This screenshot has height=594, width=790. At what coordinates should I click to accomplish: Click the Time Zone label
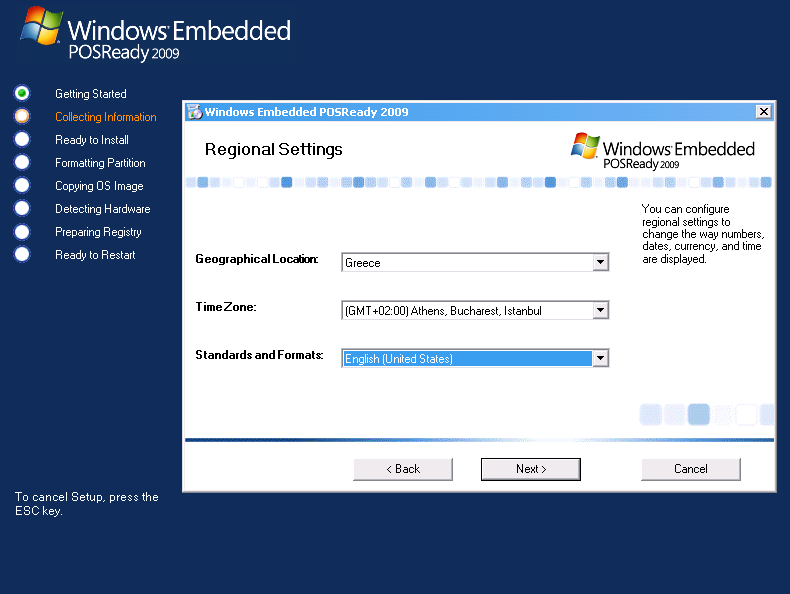tap(226, 307)
